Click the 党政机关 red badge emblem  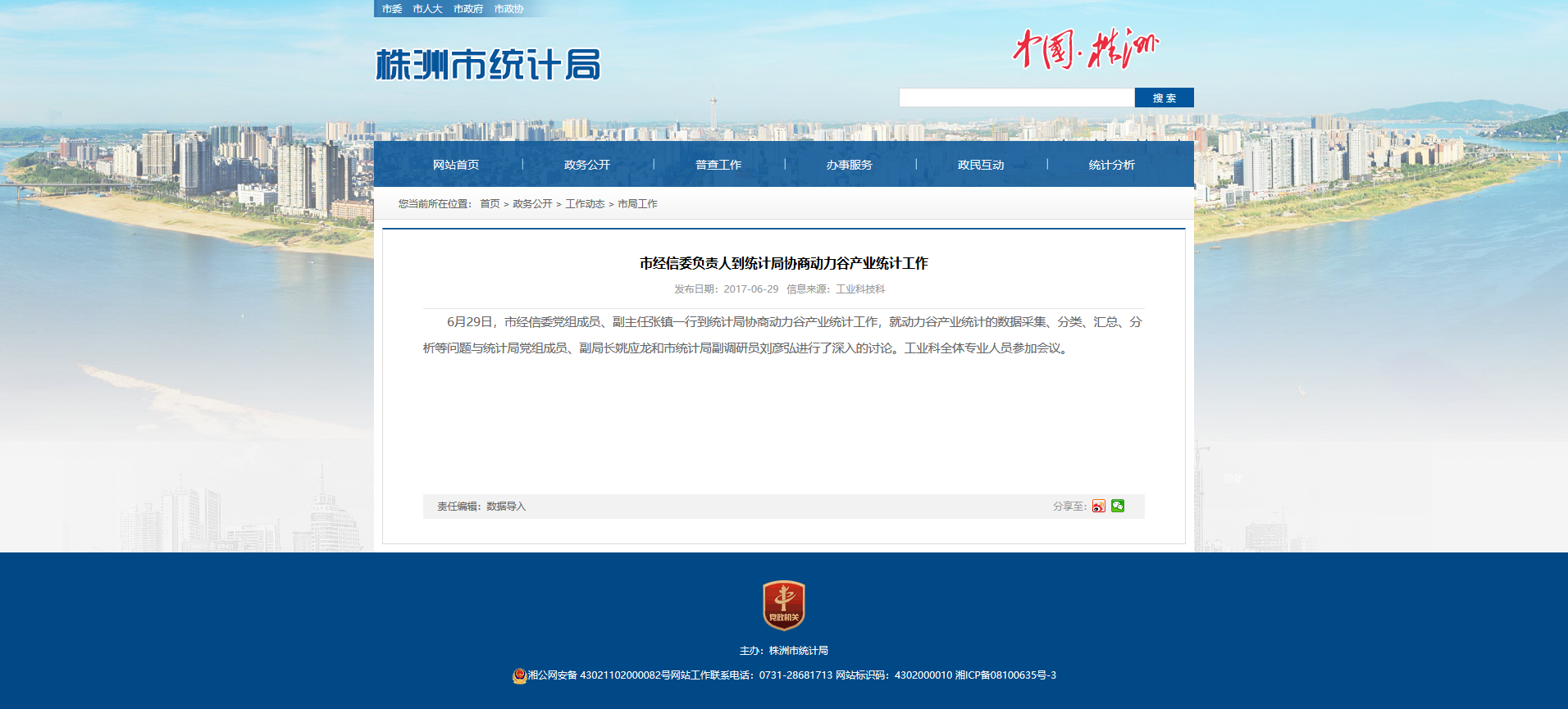(x=783, y=606)
